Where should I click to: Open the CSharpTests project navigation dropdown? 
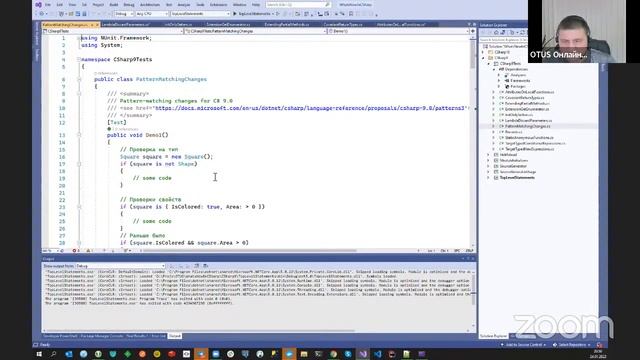(x=113, y=31)
